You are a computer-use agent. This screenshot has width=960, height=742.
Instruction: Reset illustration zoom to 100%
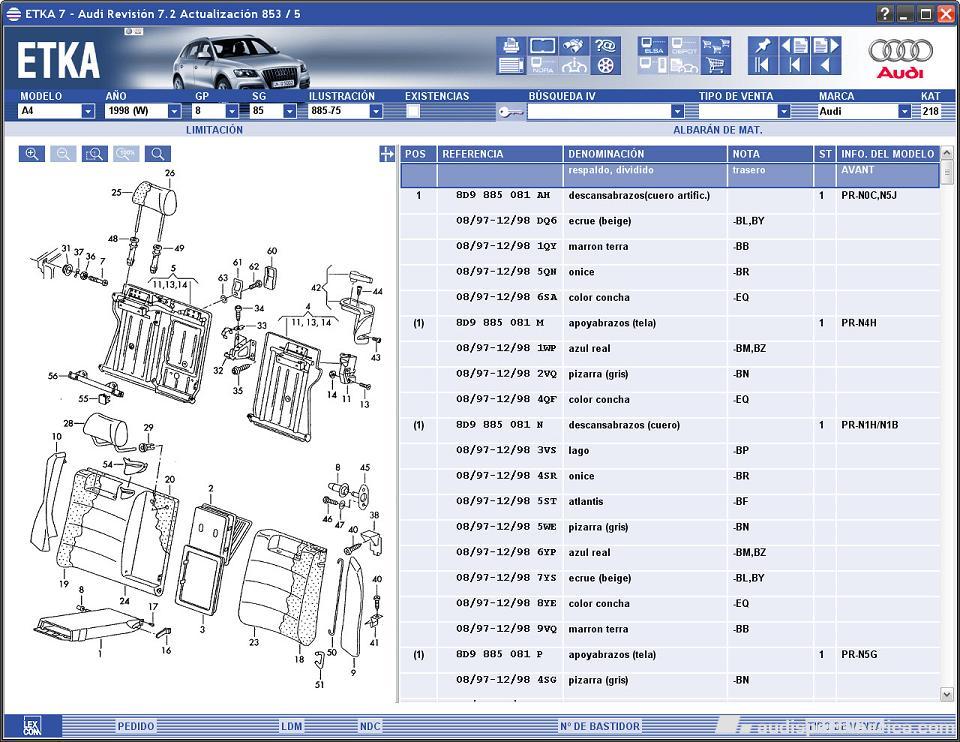[126, 154]
